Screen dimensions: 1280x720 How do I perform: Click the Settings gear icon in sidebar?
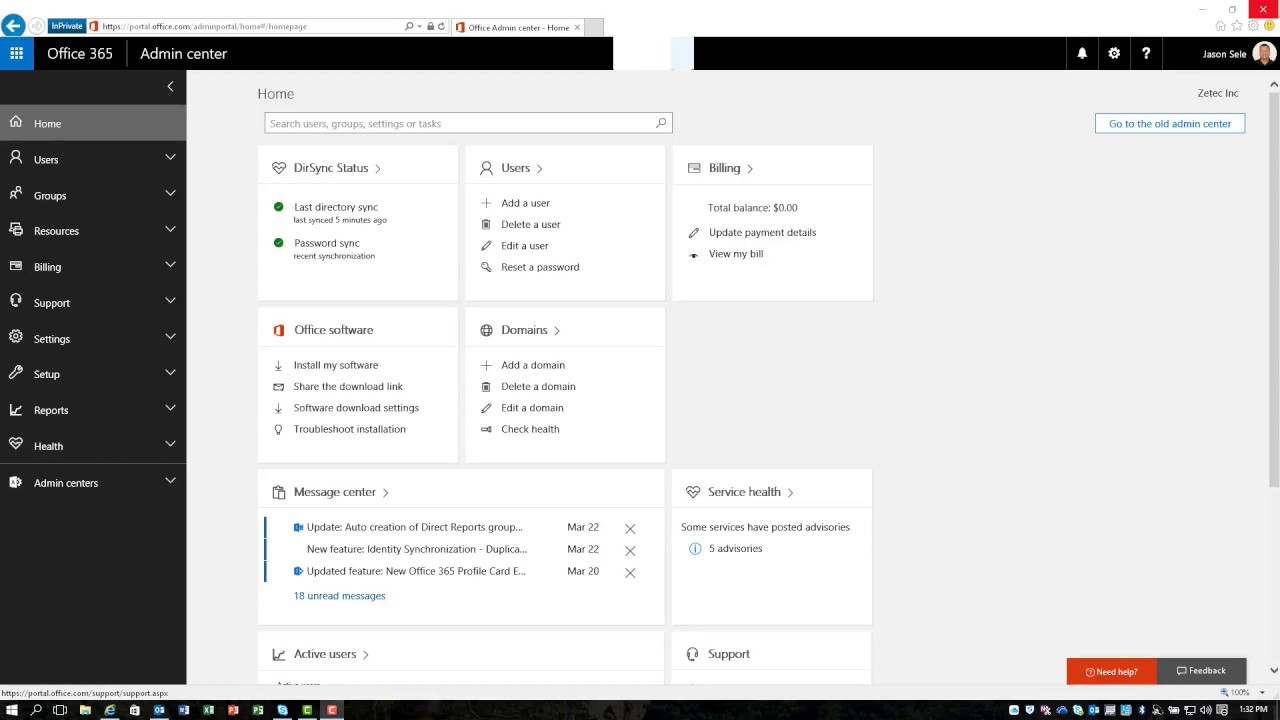pyautogui.click(x=16, y=337)
